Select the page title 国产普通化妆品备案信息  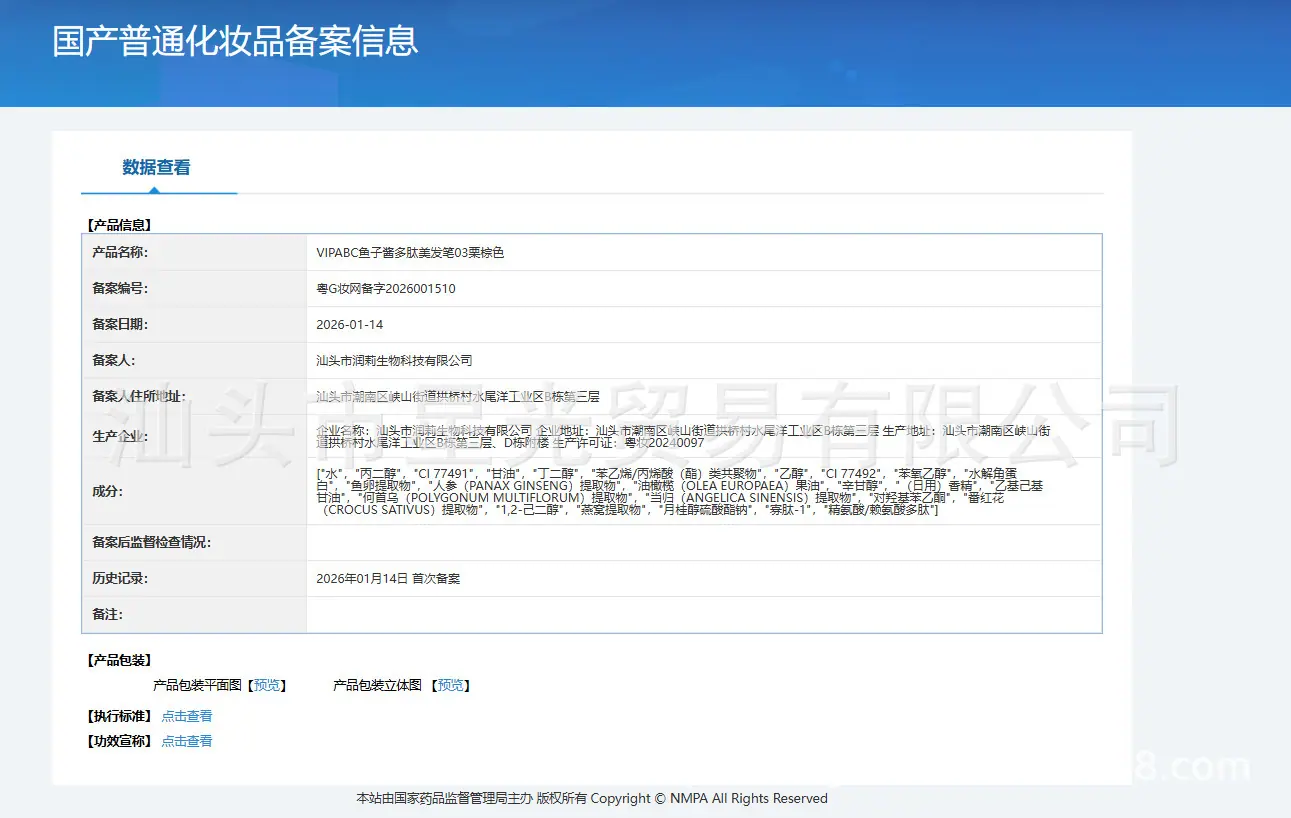click(x=235, y=42)
